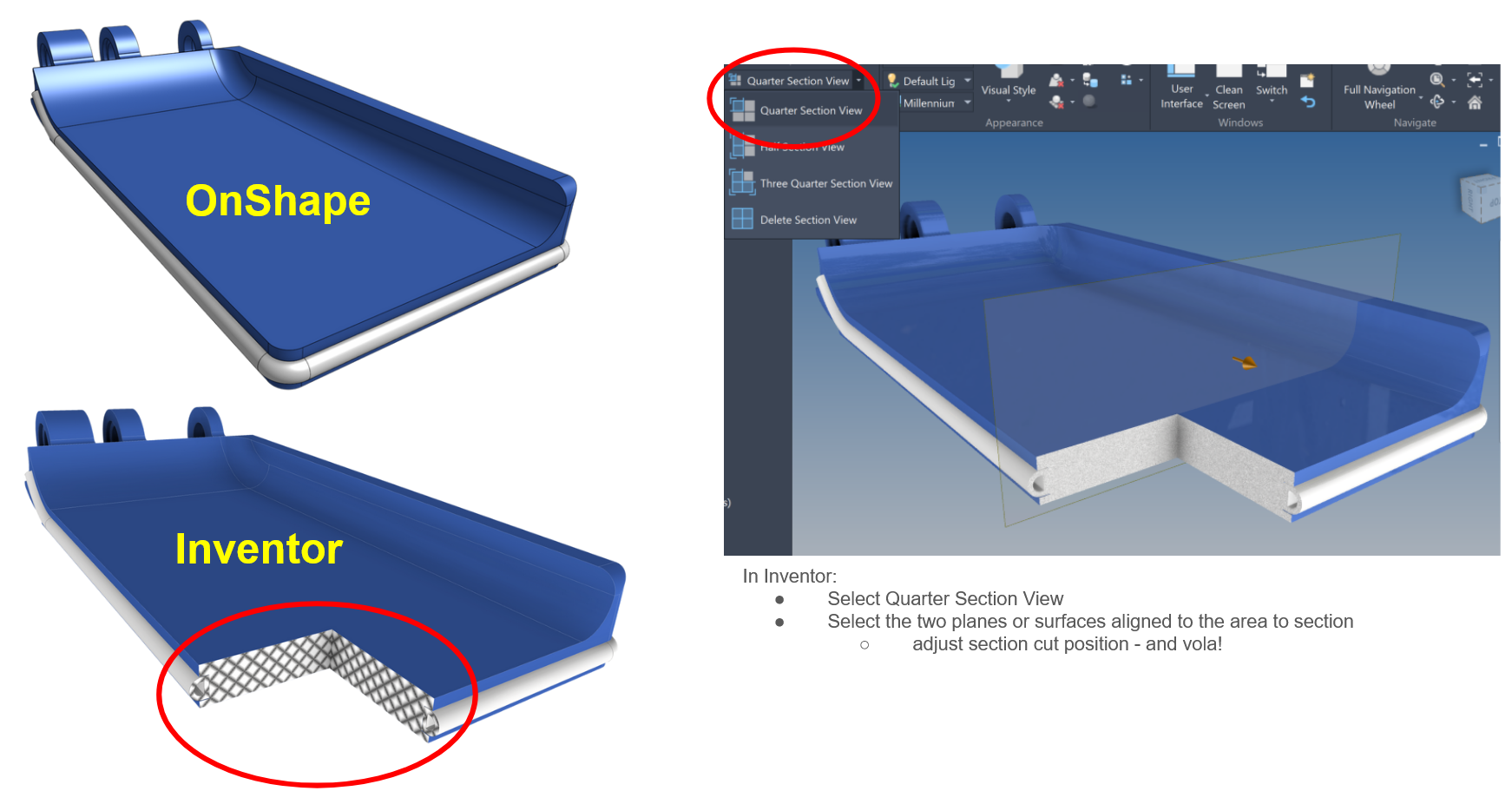Click the textures cylinder icon
The width and height of the screenshot is (1512, 791).
coord(1090,81)
